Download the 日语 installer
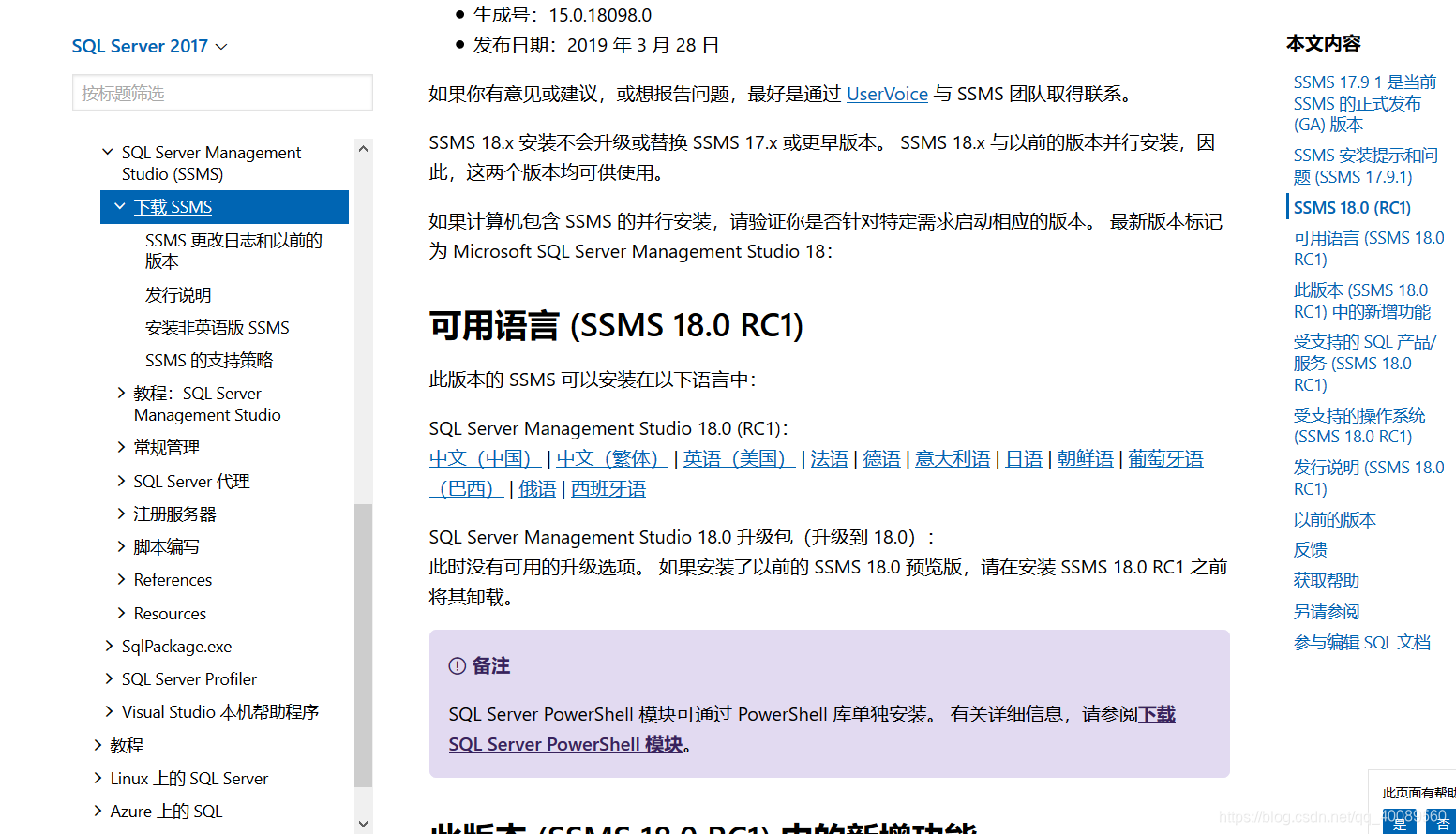1456x834 pixels. tap(1024, 458)
